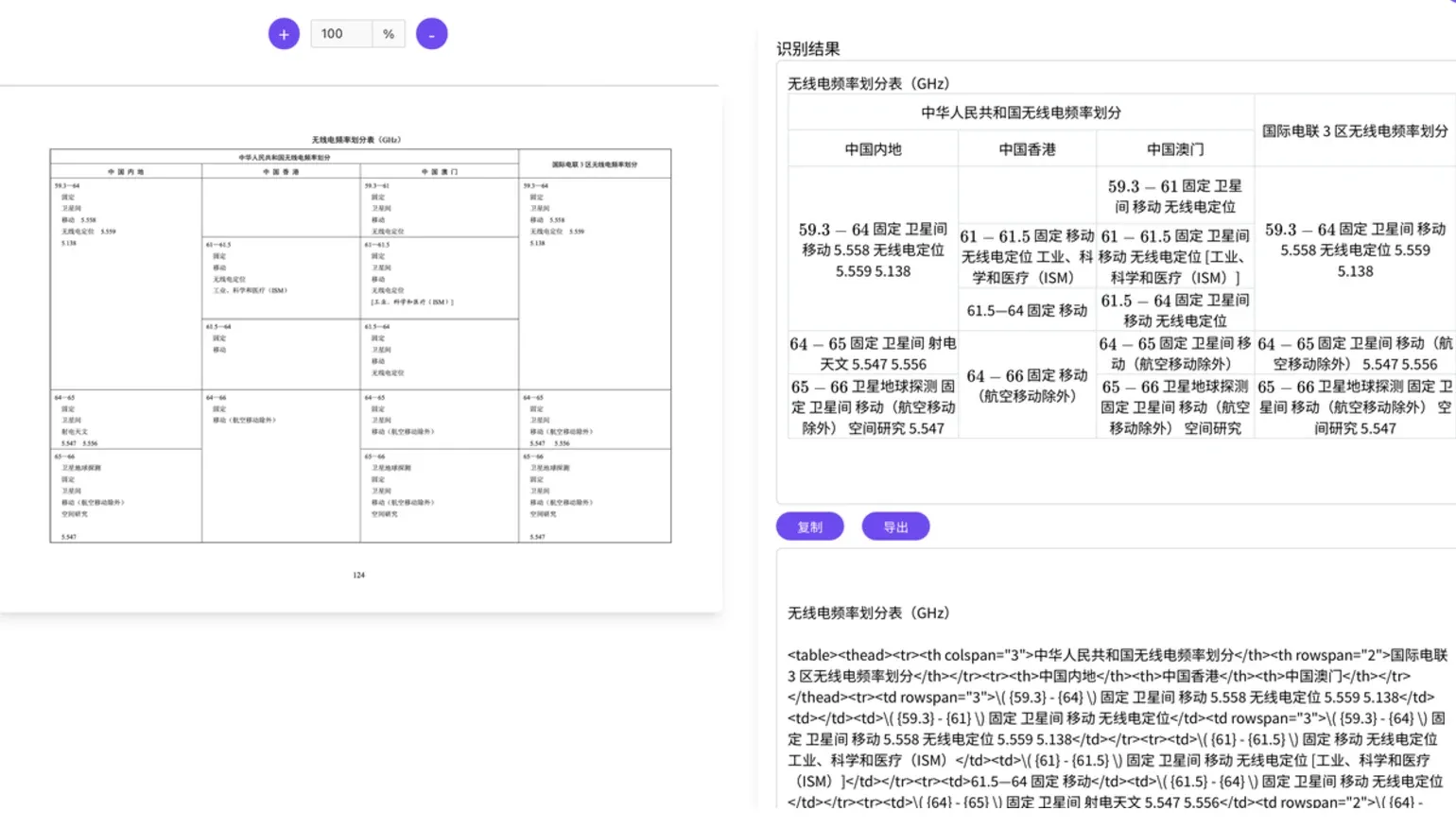Select the 61.5—64 固定 移动 table cell
Viewport: 1456px width, 828px height.
(1027, 310)
